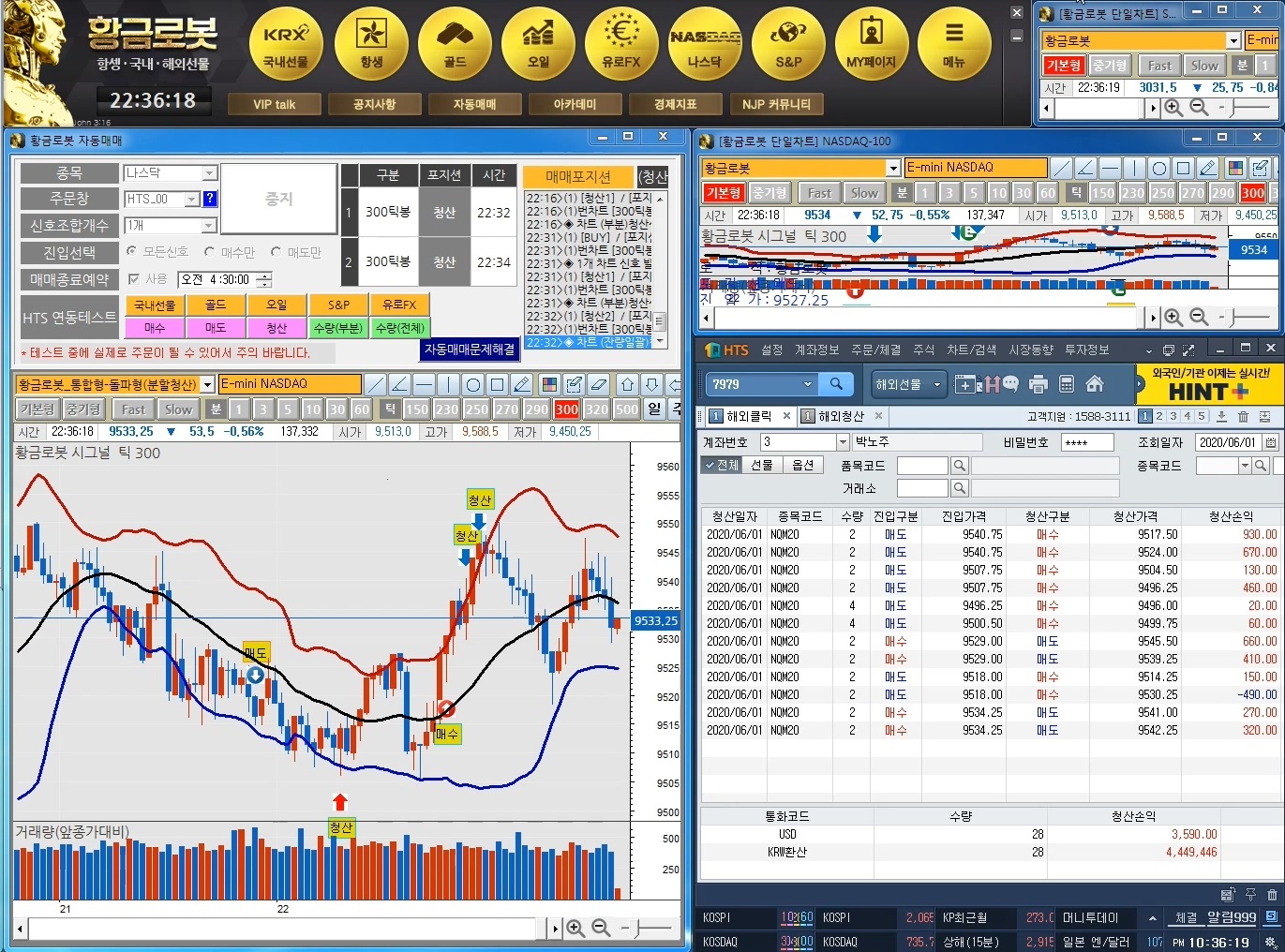Open the 항셍 round button
This screenshot has height=952, width=1285.
pyautogui.click(x=371, y=44)
